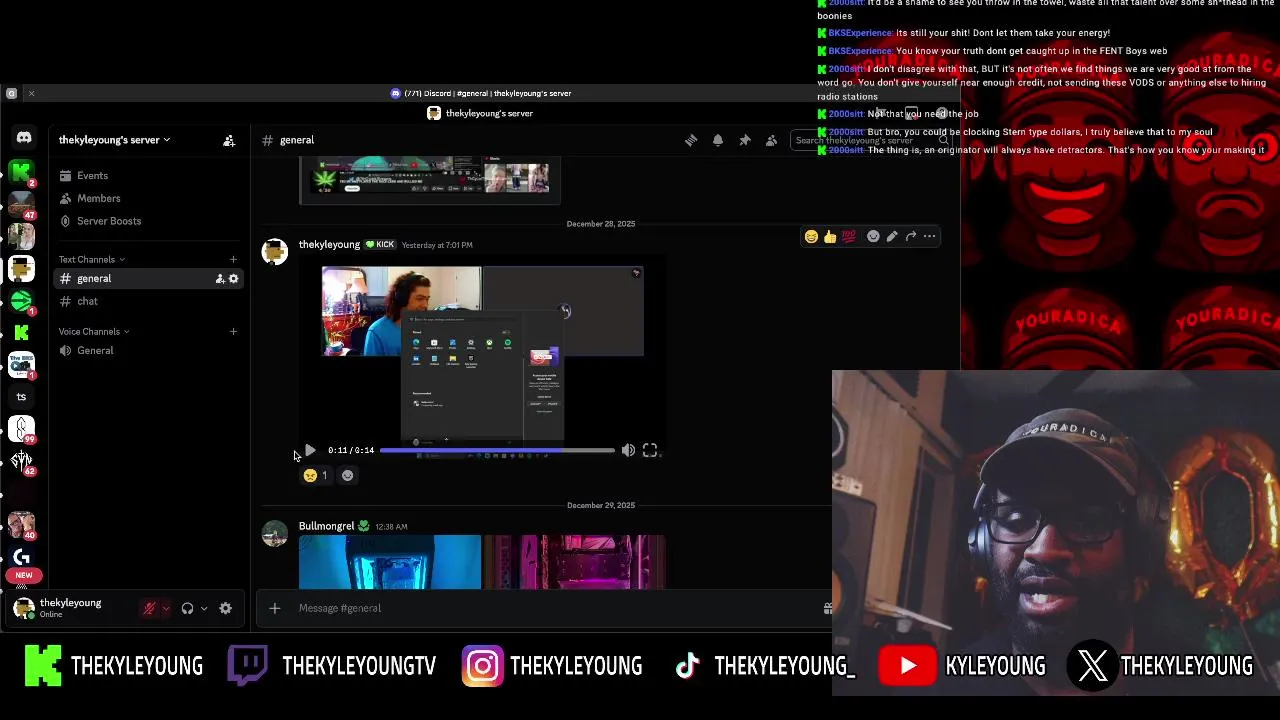The image size is (1280, 720).
Task: Toggle the angry emoji reaction count
Action: [x=315, y=475]
